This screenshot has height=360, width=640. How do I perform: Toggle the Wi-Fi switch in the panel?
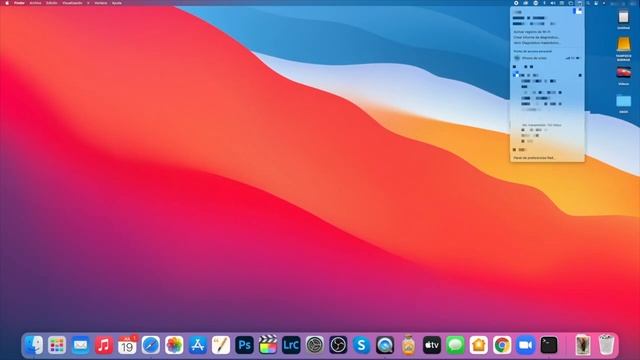point(577,11)
